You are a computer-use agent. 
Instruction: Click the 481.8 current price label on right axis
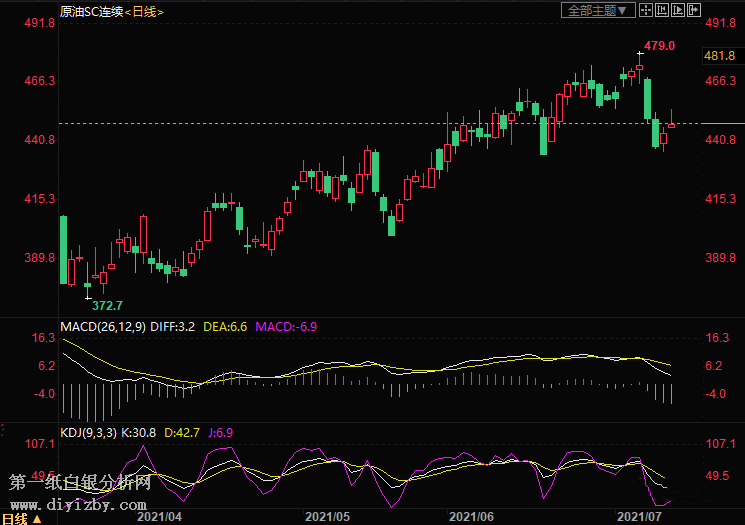[x=719, y=56]
